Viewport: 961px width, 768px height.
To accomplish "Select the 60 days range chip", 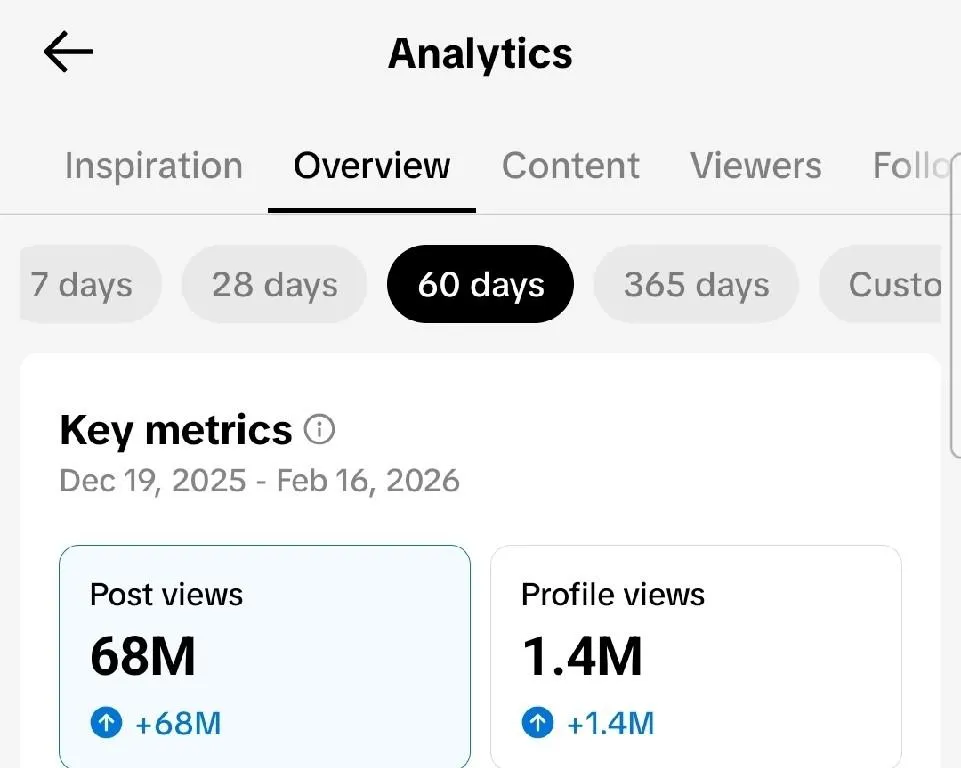I will click(480, 285).
